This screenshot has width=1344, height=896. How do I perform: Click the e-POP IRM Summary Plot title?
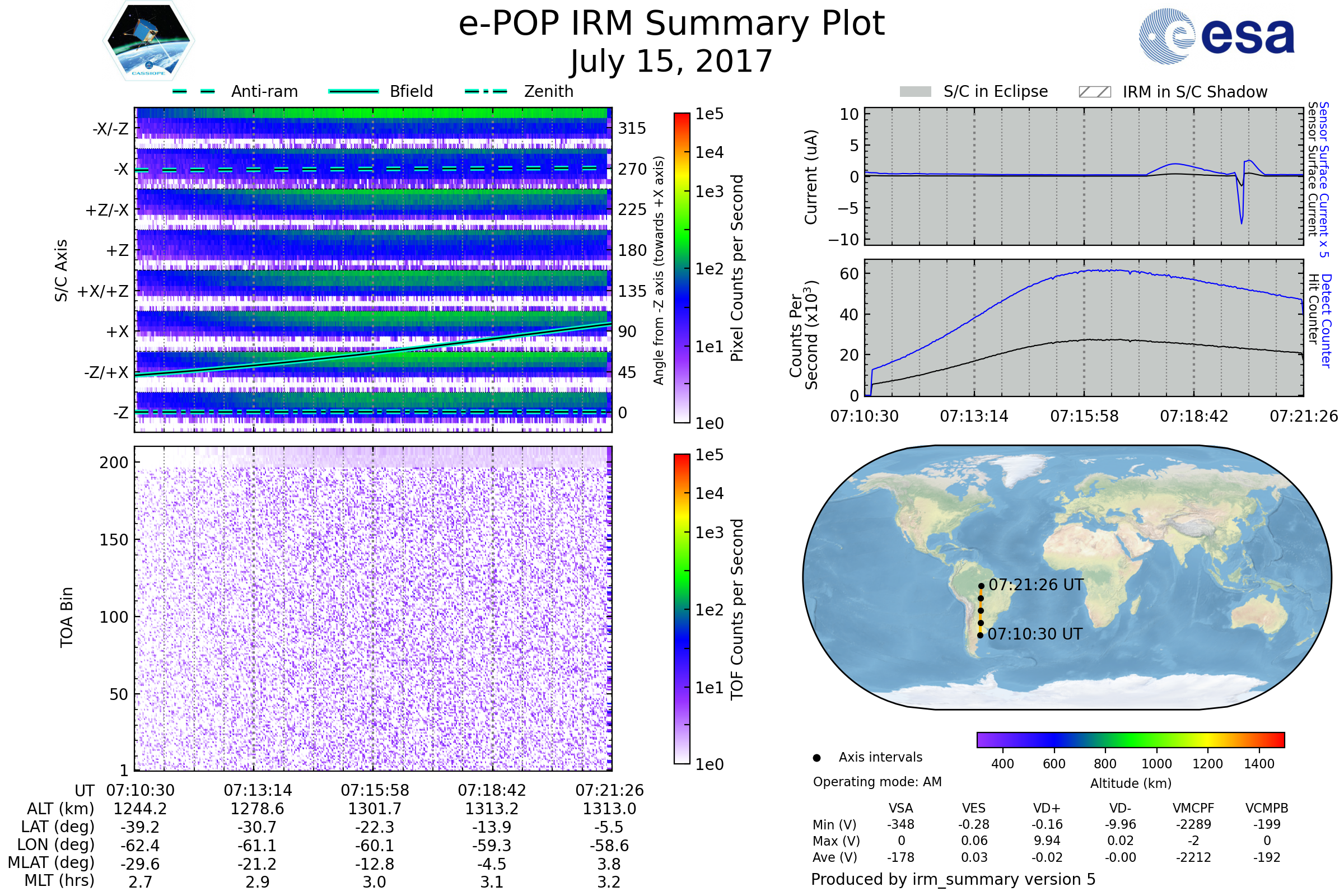(x=671, y=24)
